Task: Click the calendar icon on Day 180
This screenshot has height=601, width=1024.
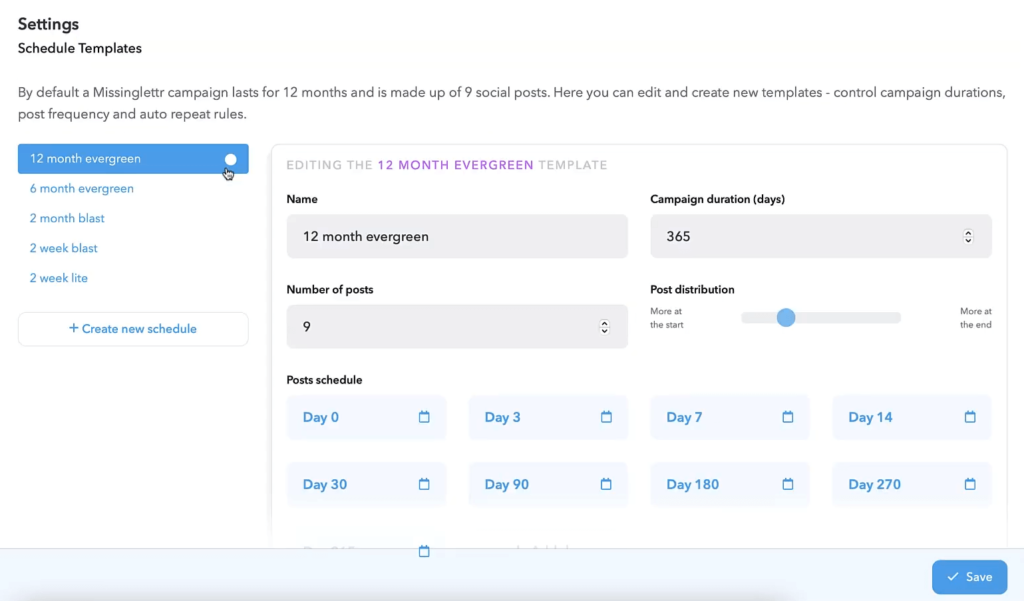Action: 788,484
